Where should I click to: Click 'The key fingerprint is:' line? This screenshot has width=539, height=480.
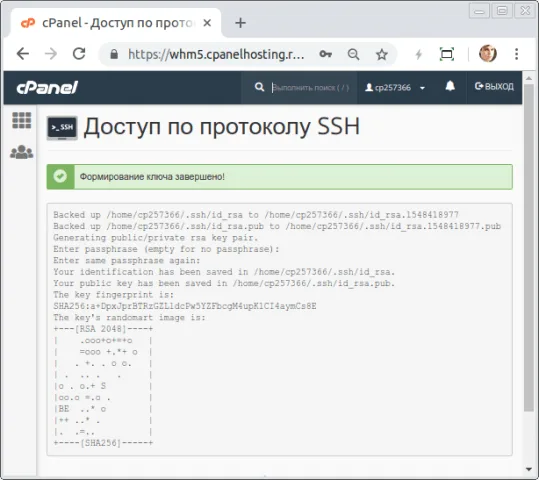pyautogui.click(x=113, y=295)
